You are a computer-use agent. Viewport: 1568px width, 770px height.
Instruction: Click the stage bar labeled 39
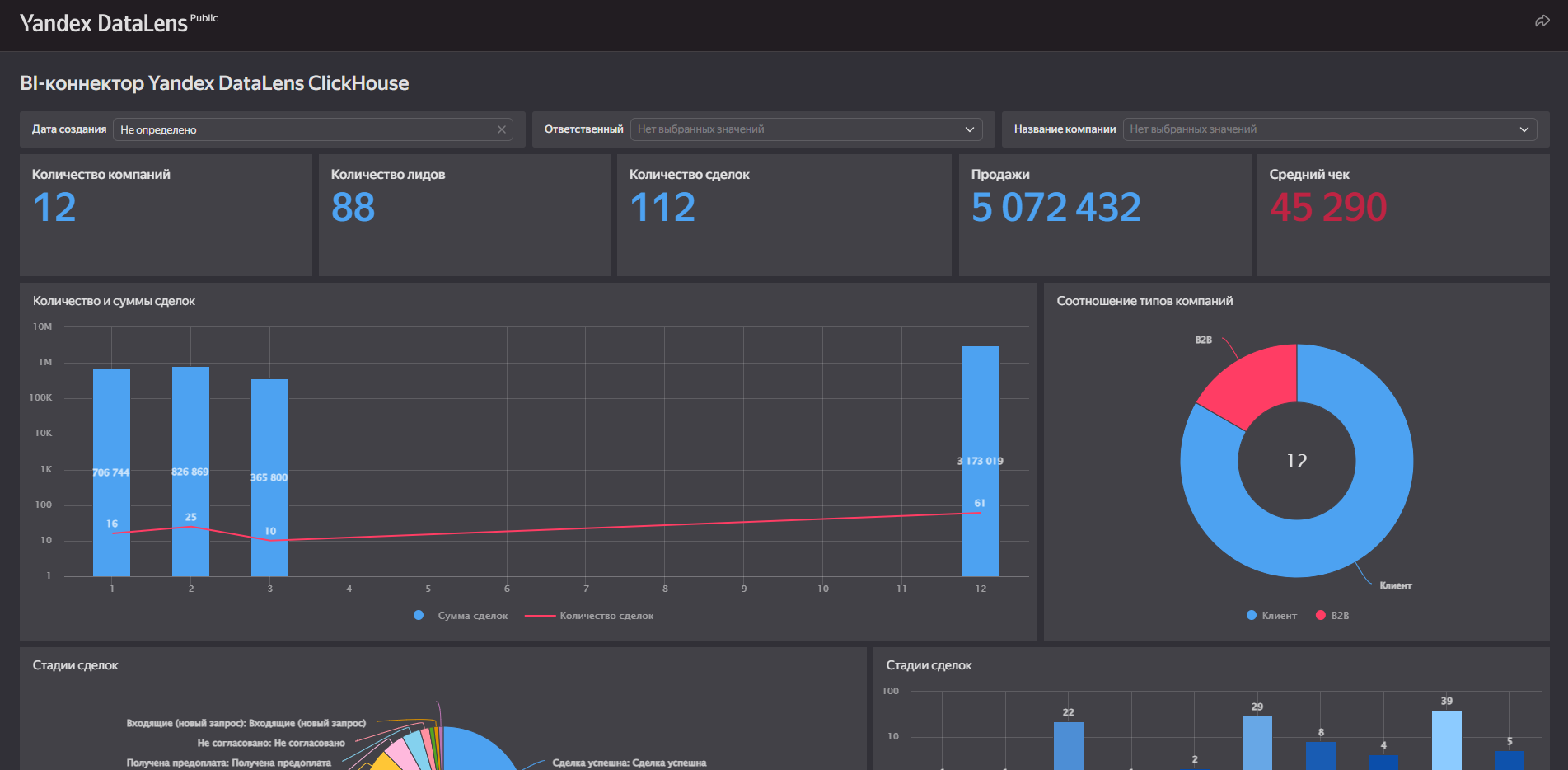pyautogui.click(x=1446, y=739)
